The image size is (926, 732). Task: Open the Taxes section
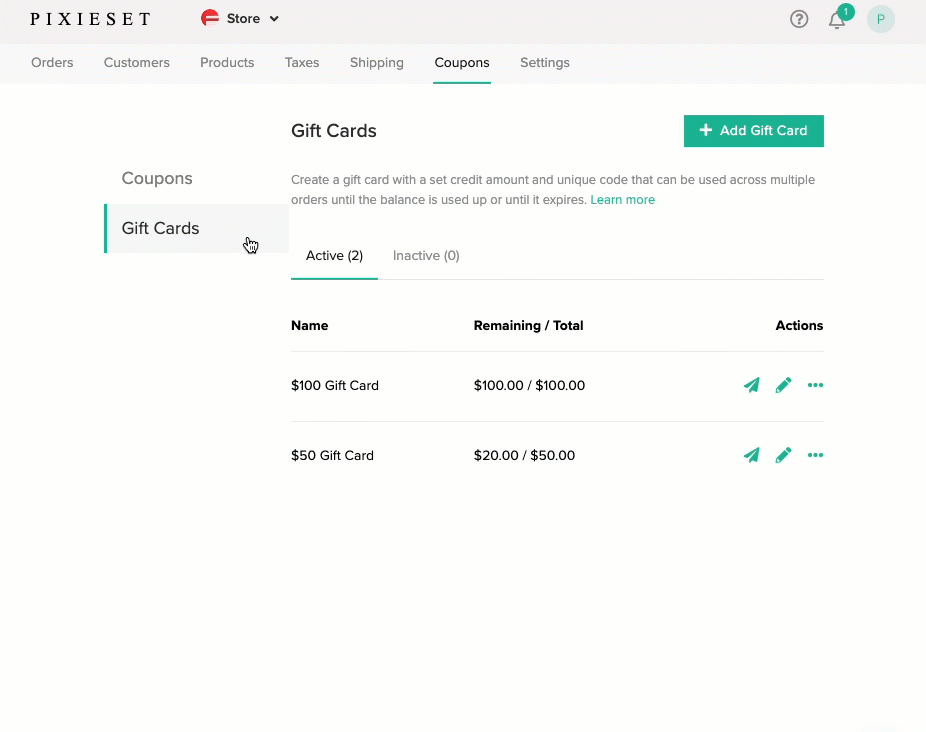click(x=301, y=62)
